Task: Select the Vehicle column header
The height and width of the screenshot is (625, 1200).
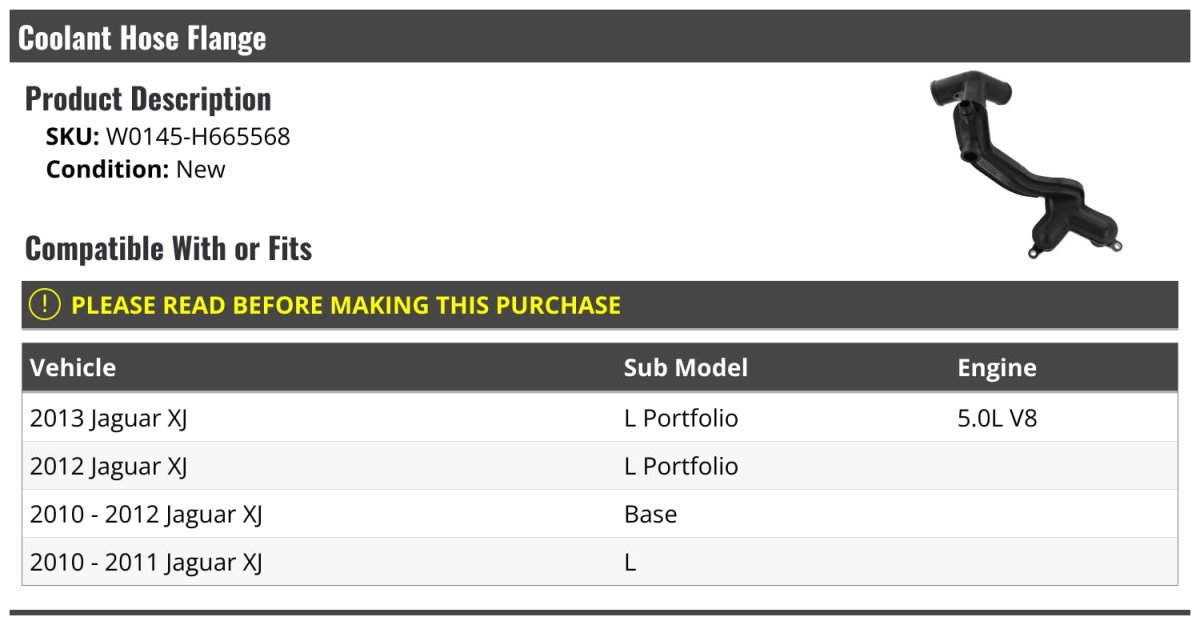Action: pos(73,367)
